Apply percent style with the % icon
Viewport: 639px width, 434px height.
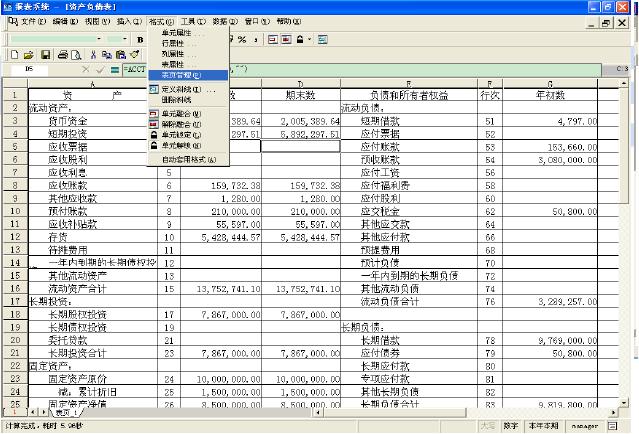(x=242, y=40)
